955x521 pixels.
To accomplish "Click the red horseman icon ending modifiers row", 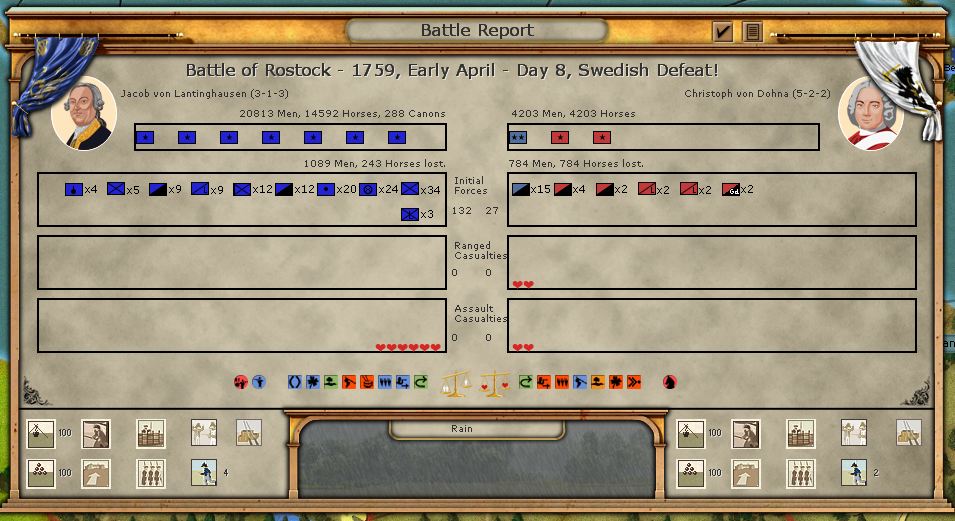I will (669, 382).
